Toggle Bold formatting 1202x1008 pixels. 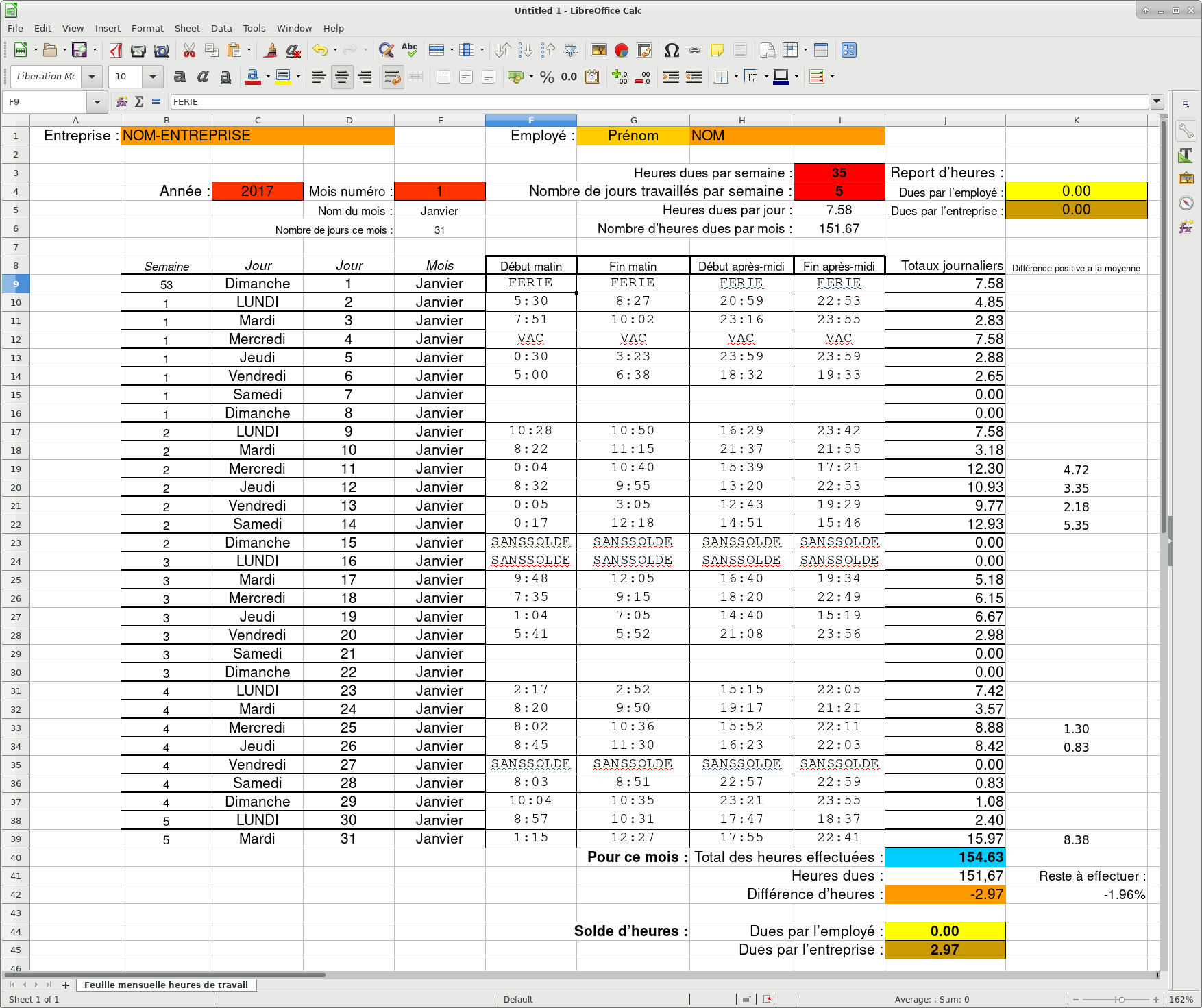pos(180,77)
